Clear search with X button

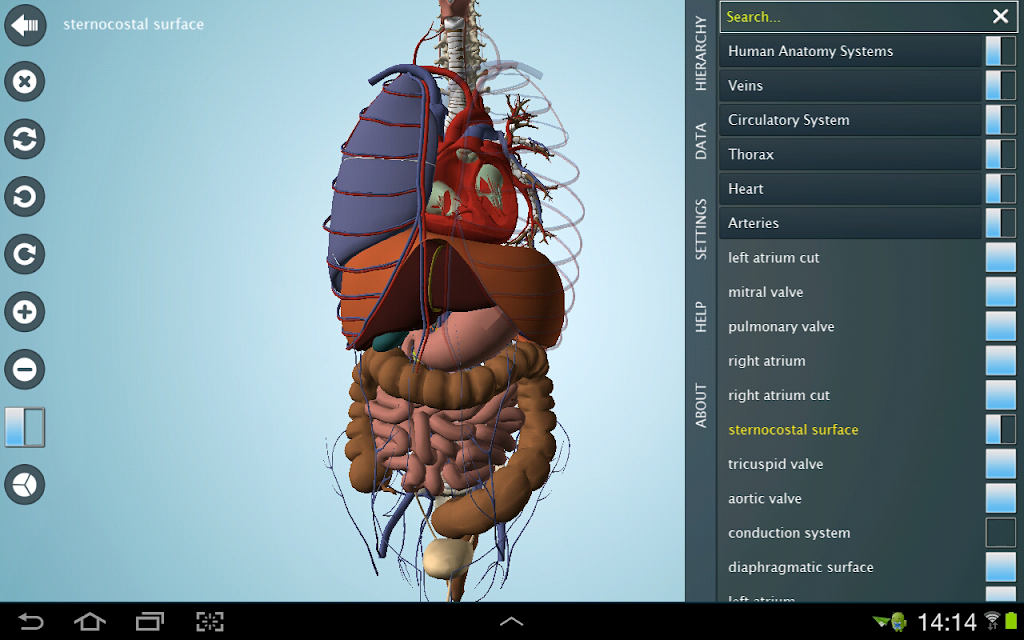tap(1000, 17)
